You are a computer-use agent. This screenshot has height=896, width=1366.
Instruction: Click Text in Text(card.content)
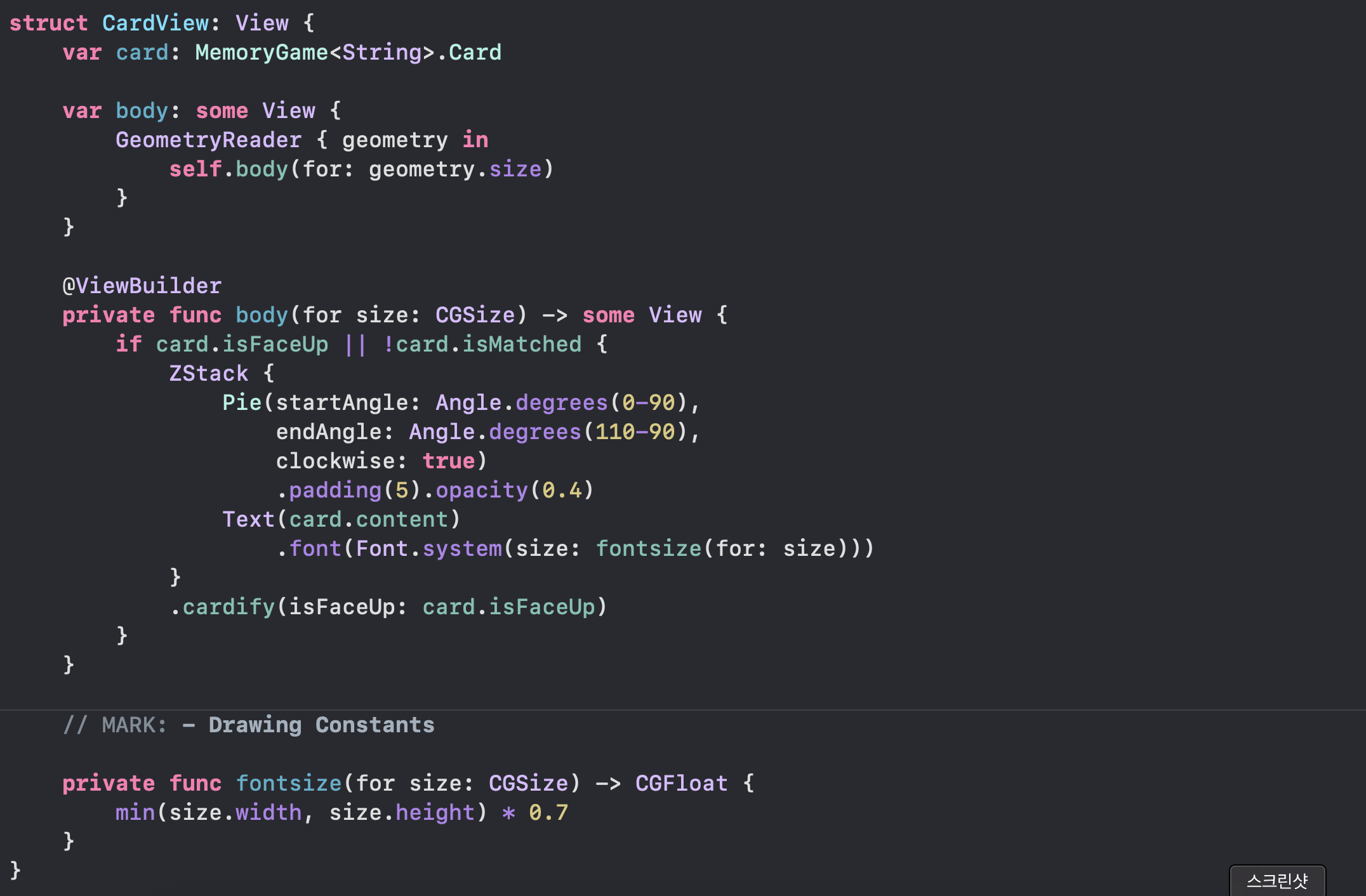pos(248,520)
